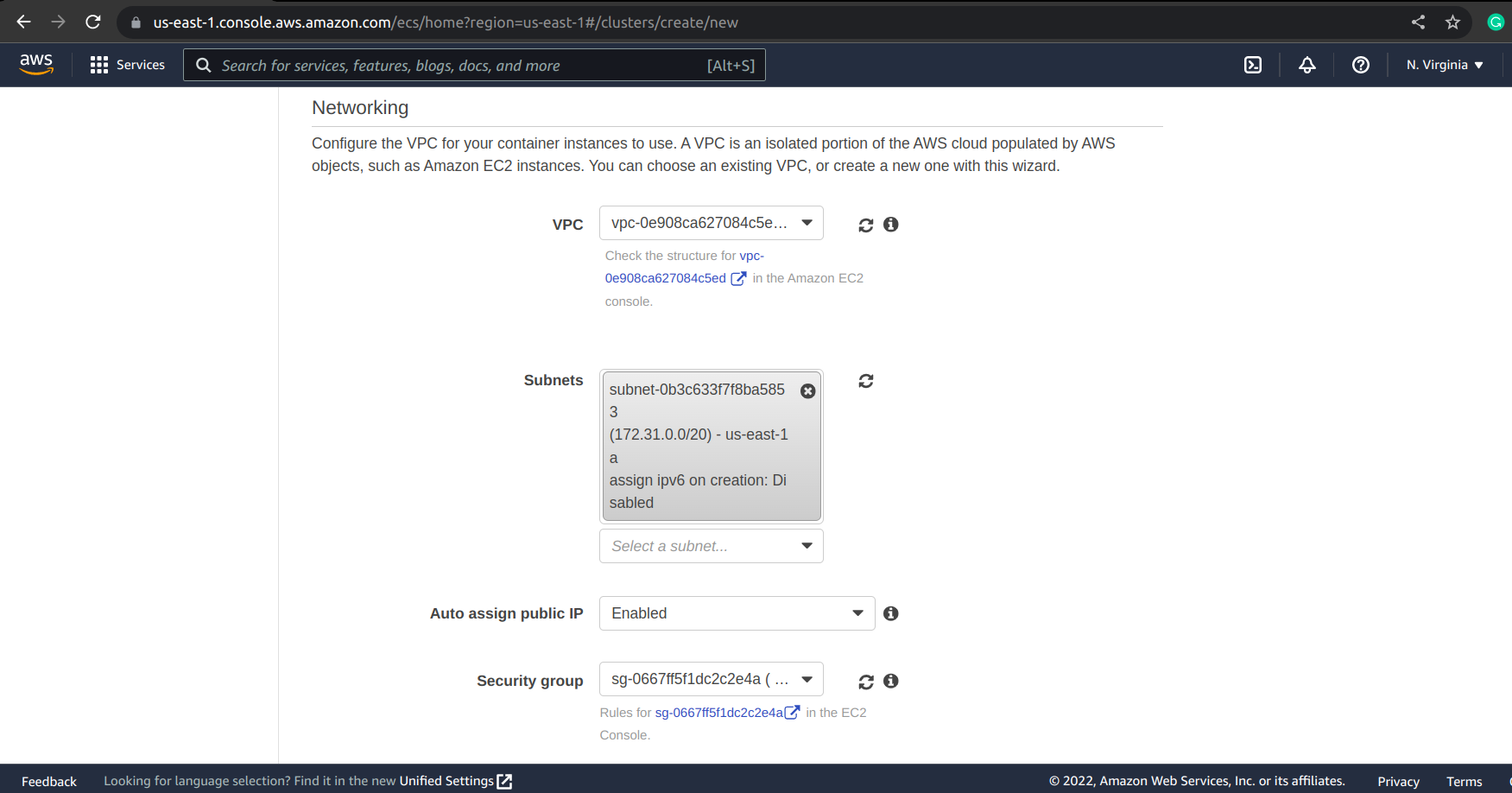This screenshot has width=1512, height=793.
Task: Expand the Security group dropdown
Action: pos(711,679)
